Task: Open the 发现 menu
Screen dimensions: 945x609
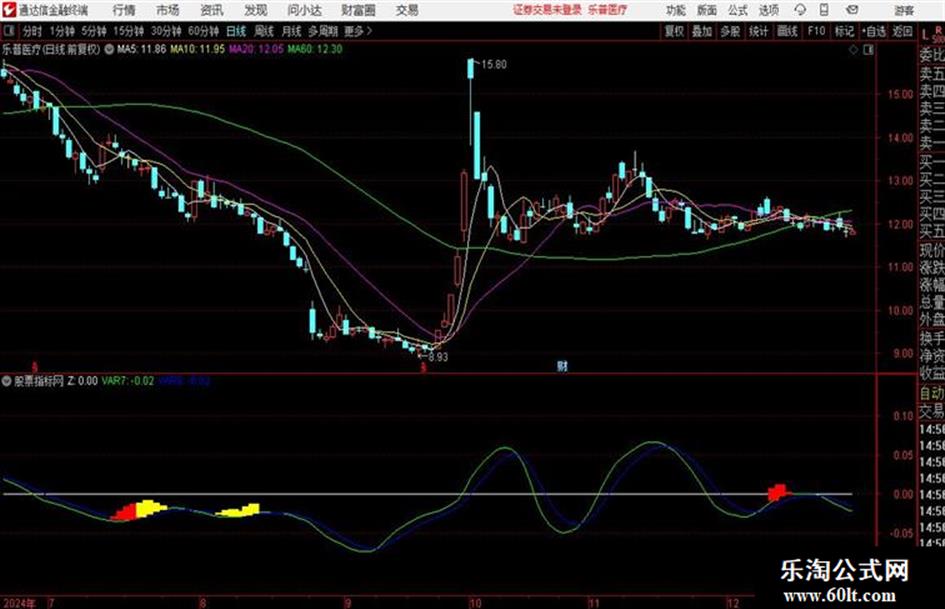Action: (256, 10)
